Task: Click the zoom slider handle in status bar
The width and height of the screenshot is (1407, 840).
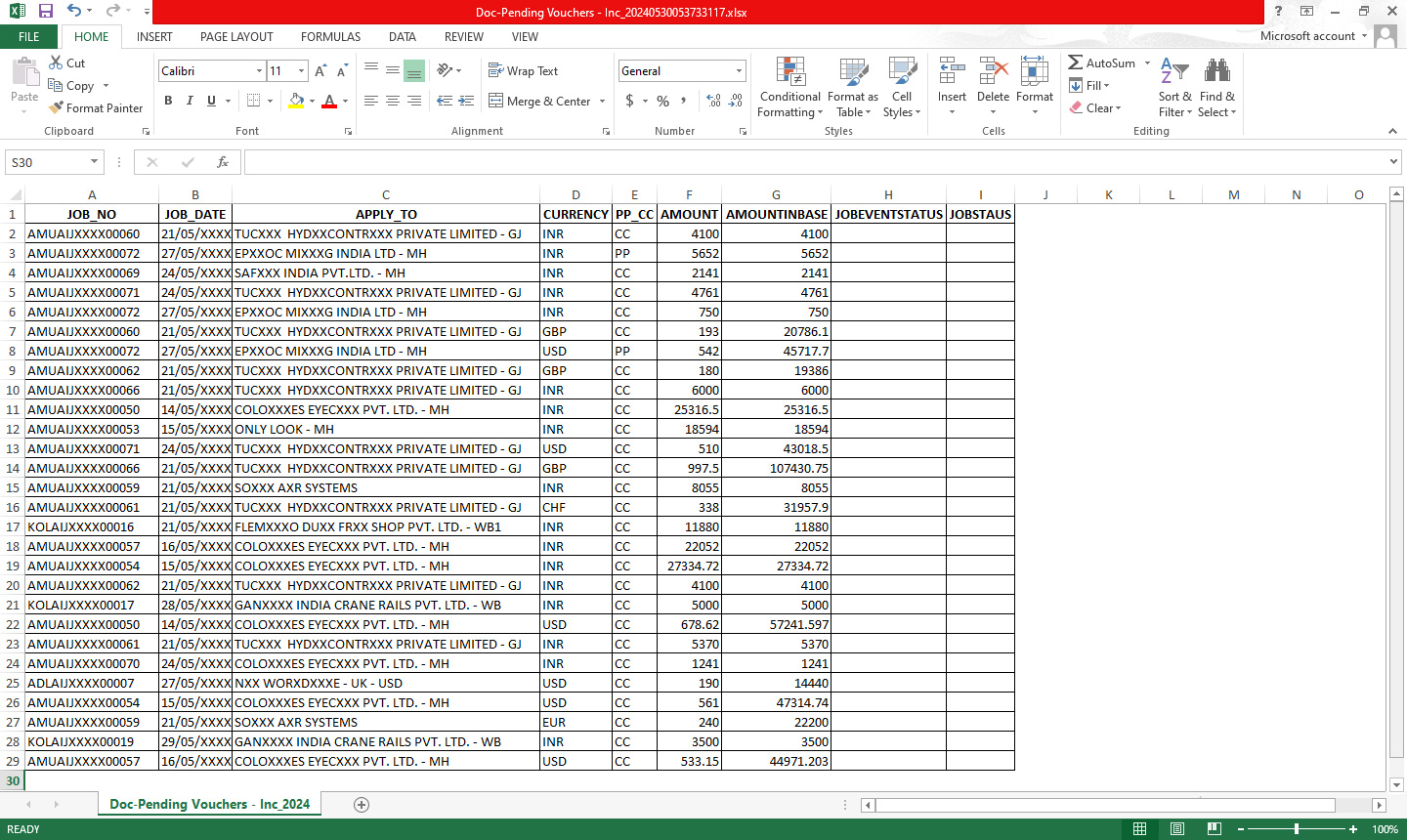Action: [x=1296, y=829]
